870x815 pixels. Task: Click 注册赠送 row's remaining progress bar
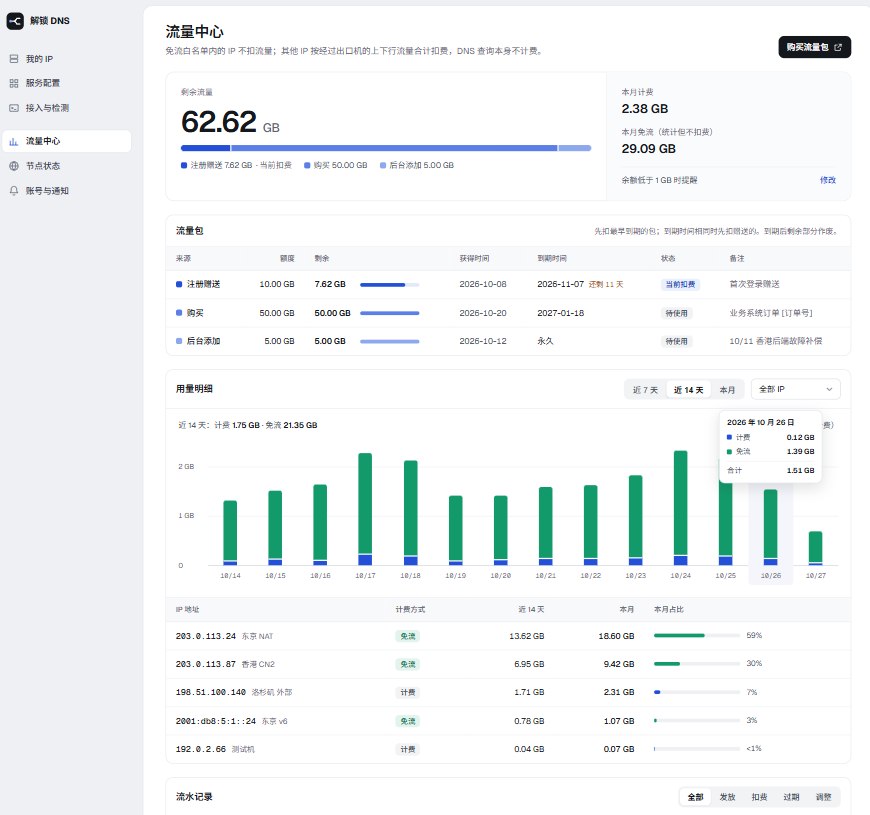click(390, 285)
